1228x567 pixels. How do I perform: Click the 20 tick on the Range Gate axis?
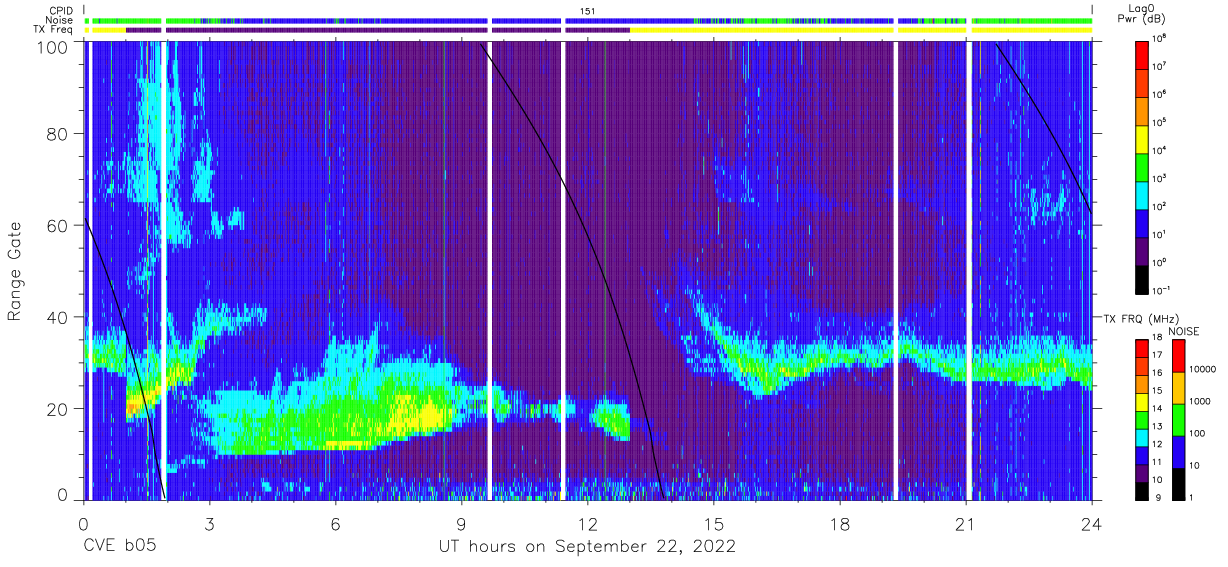[x=59, y=409]
